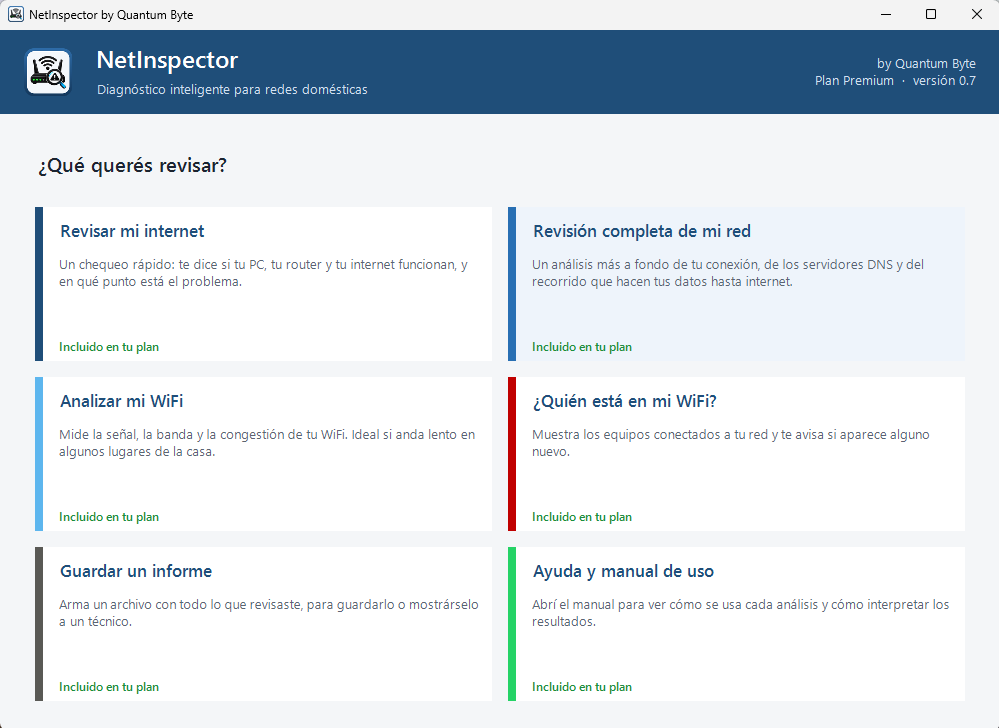Screen dimensions: 999x728
Task: Click "Incluido en tu plan" under Revisión completa
Action: tap(582, 347)
